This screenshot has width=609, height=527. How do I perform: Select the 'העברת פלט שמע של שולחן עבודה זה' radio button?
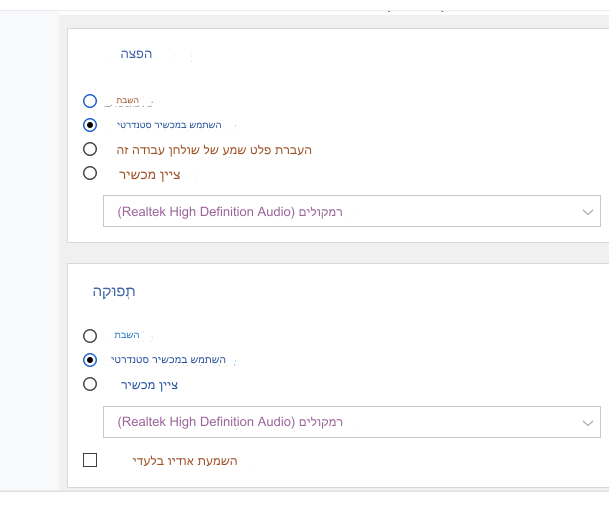click(x=90, y=149)
